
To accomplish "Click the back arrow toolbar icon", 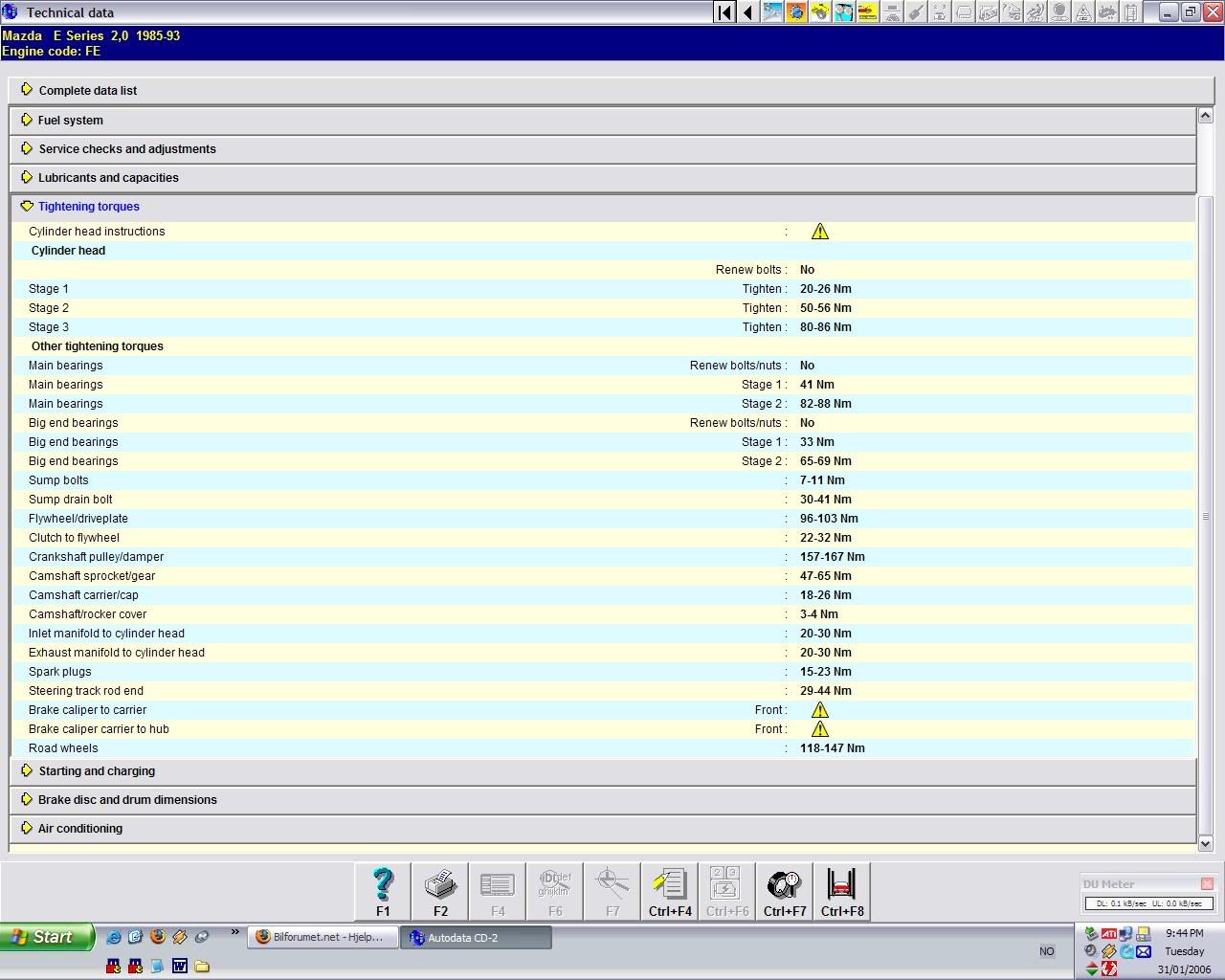I will click(x=748, y=12).
